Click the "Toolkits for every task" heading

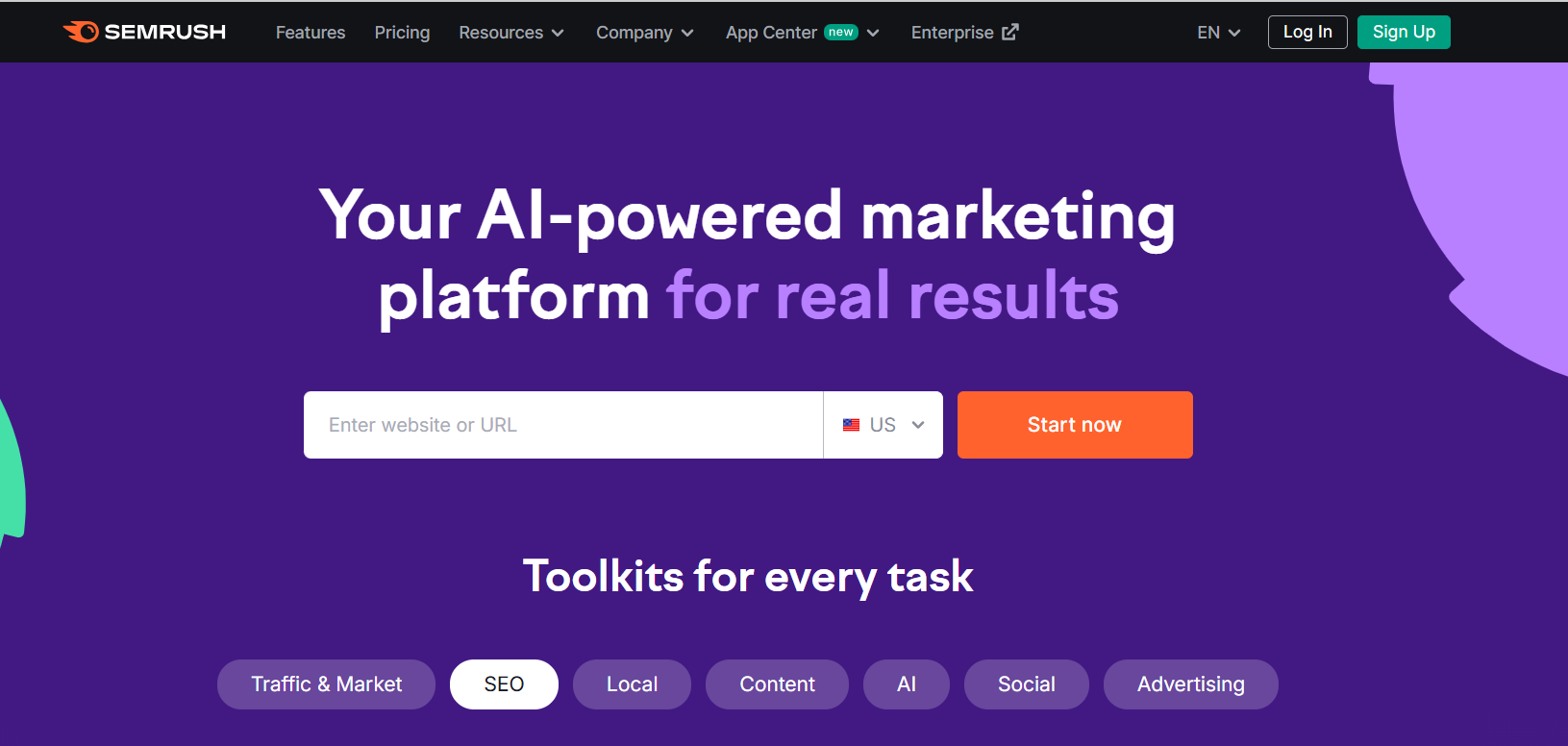(748, 577)
